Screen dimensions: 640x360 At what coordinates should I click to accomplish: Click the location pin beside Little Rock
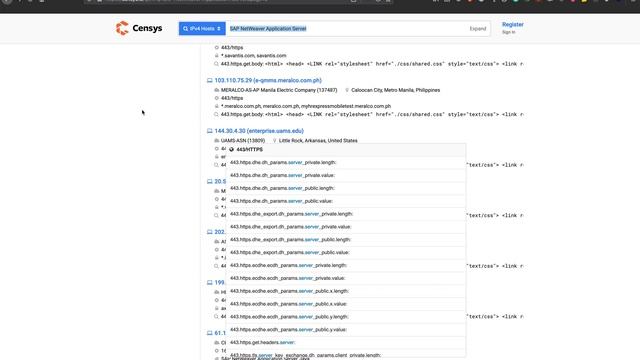[275, 141]
